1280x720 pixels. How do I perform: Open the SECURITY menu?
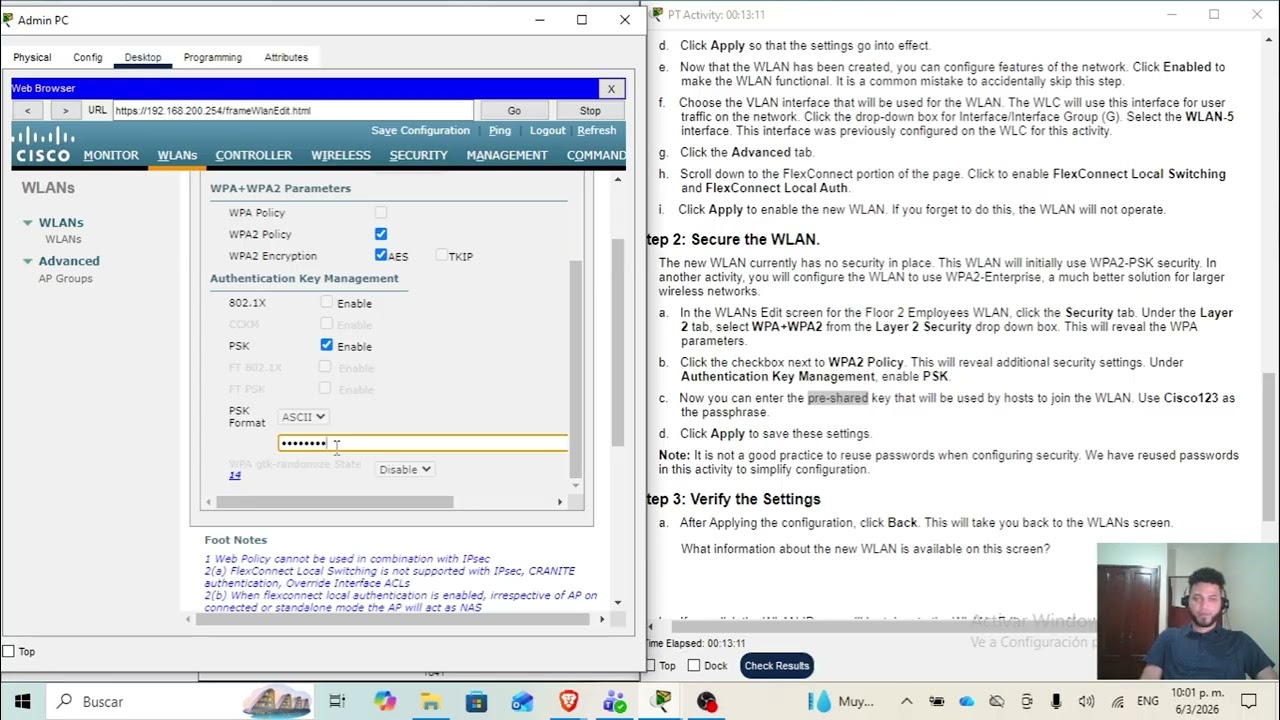(x=418, y=155)
